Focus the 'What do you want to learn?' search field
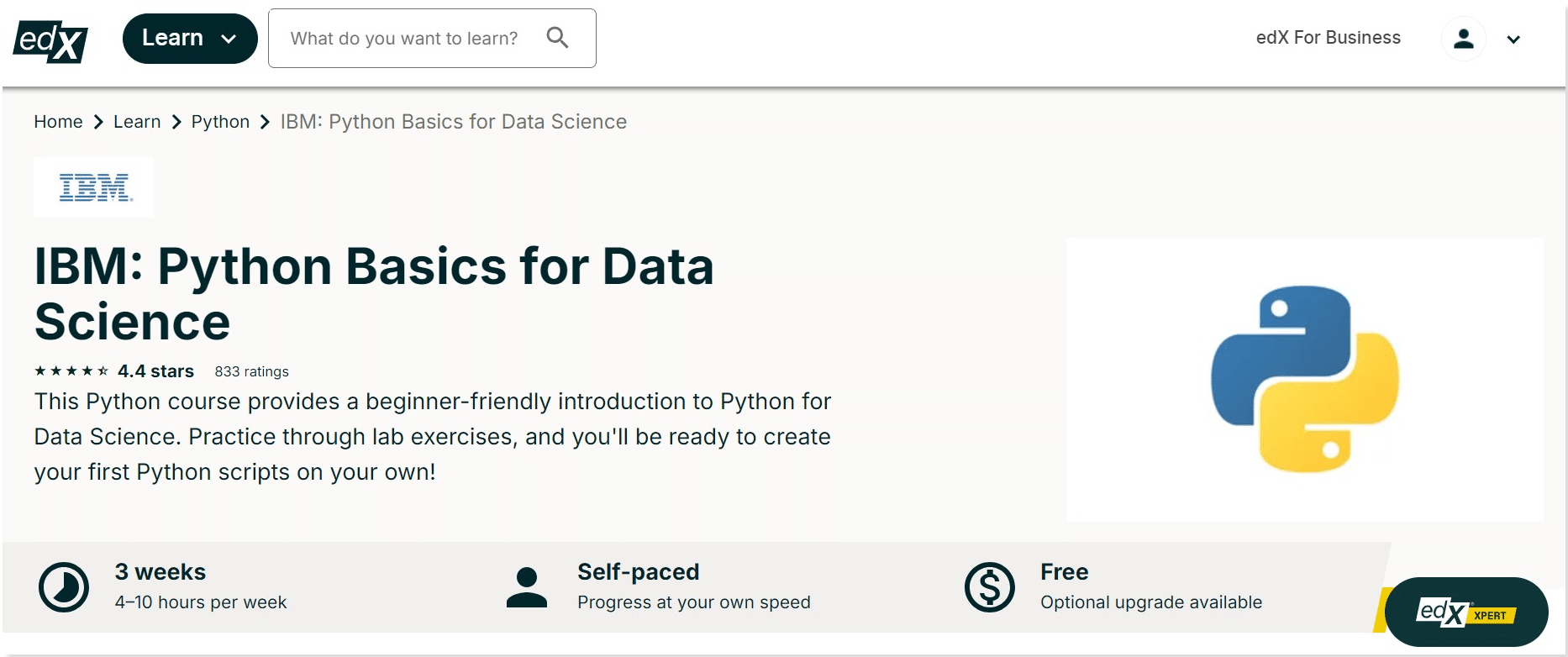The height and width of the screenshot is (657, 1568). pos(432,39)
